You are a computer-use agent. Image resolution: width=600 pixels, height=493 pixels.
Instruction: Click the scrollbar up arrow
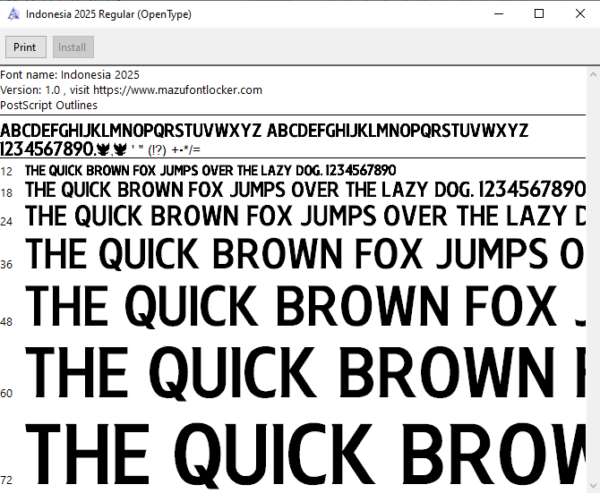click(x=593, y=74)
